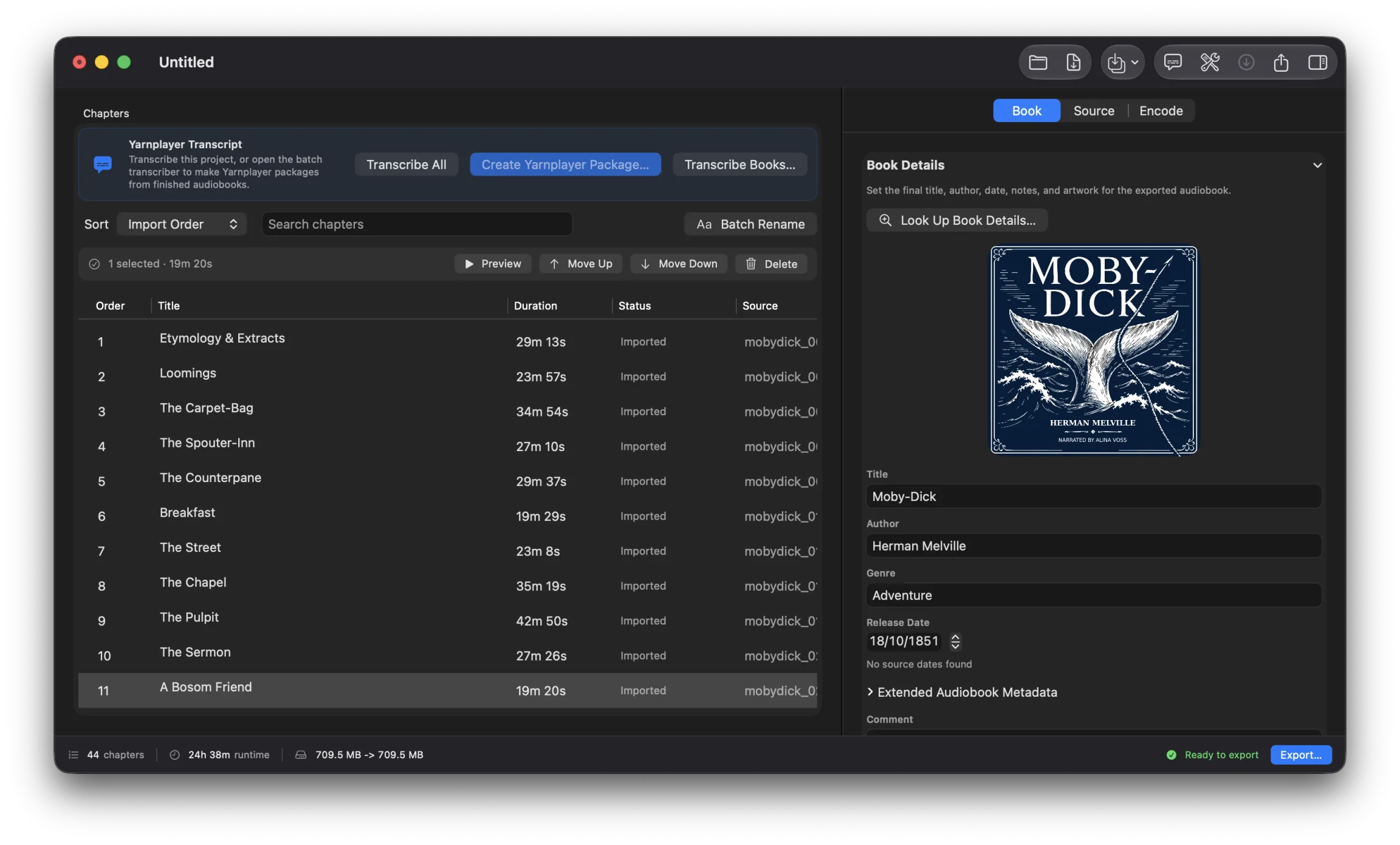Click the selection checkmark circle icon
Screen dimensions: 1400x845
(94, 264)
